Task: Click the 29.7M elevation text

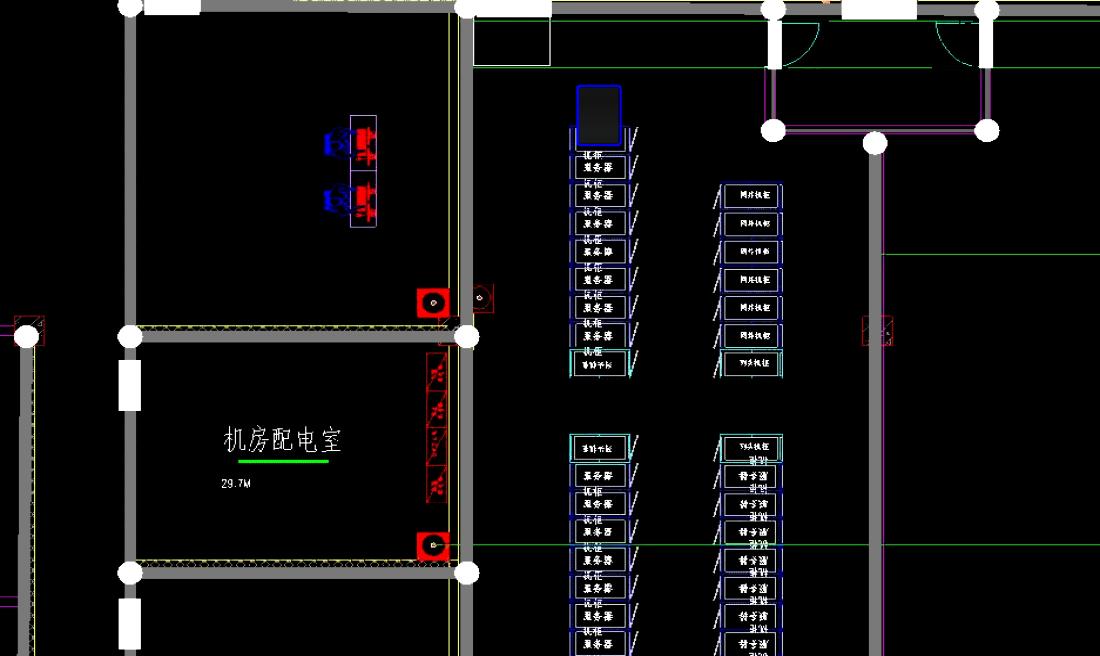Action: [x=235, y=484]
